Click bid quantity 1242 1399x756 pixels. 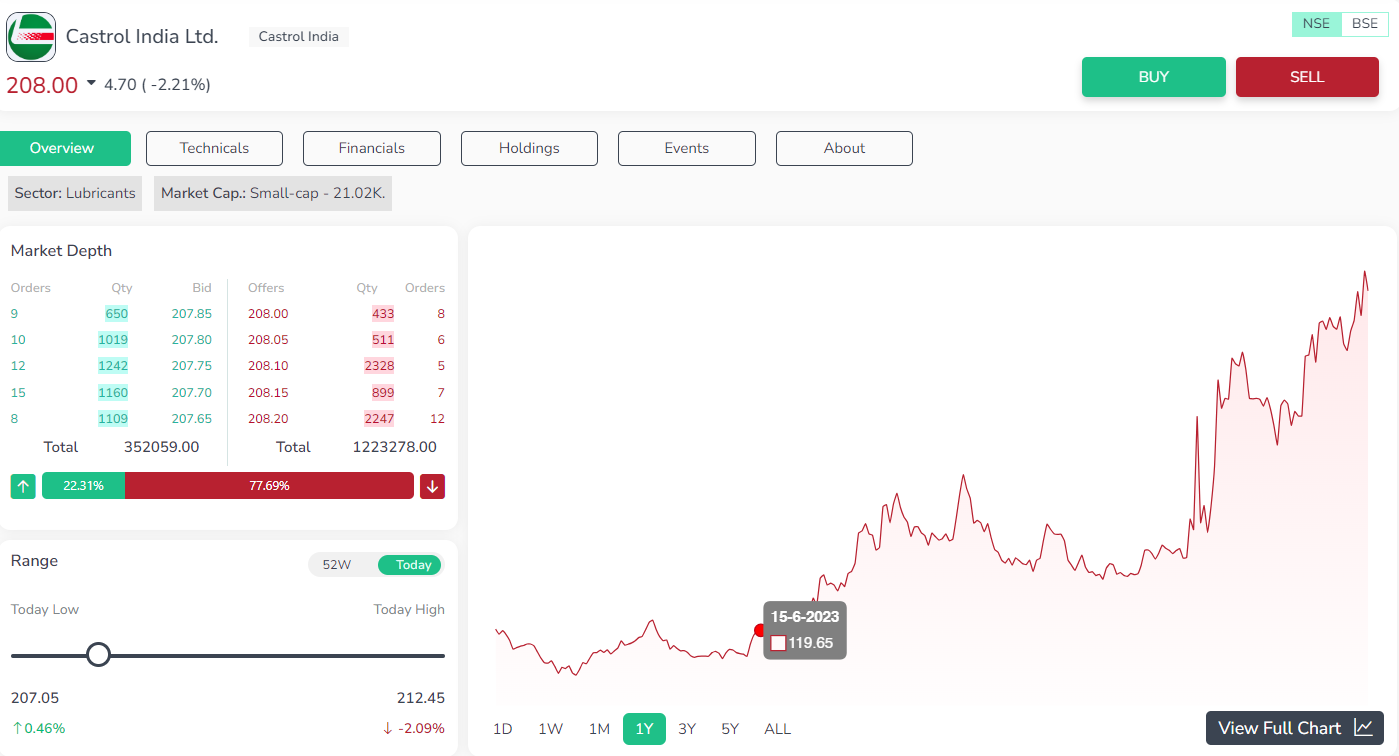113,366
